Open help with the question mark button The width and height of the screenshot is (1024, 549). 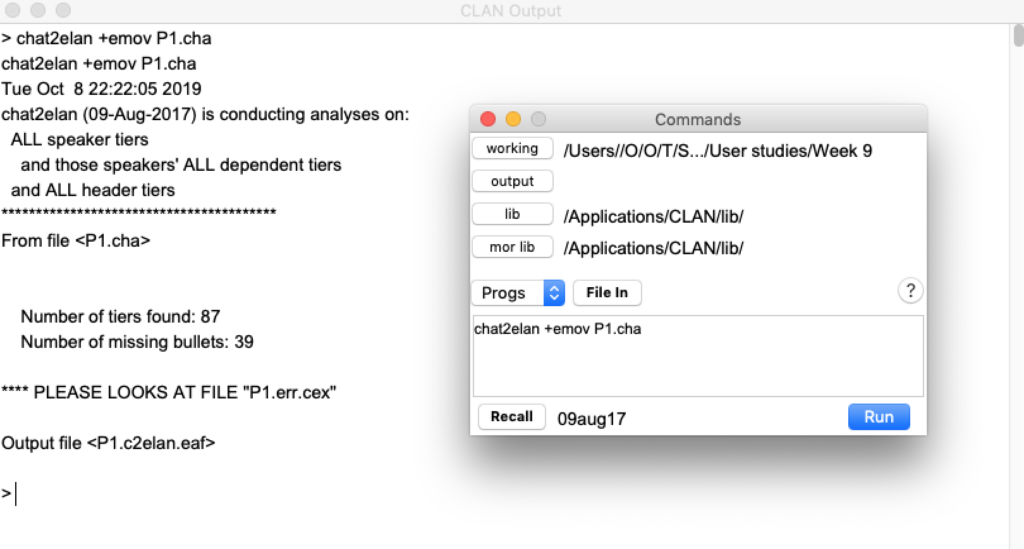pyautogui.click(x=910, y=291)
